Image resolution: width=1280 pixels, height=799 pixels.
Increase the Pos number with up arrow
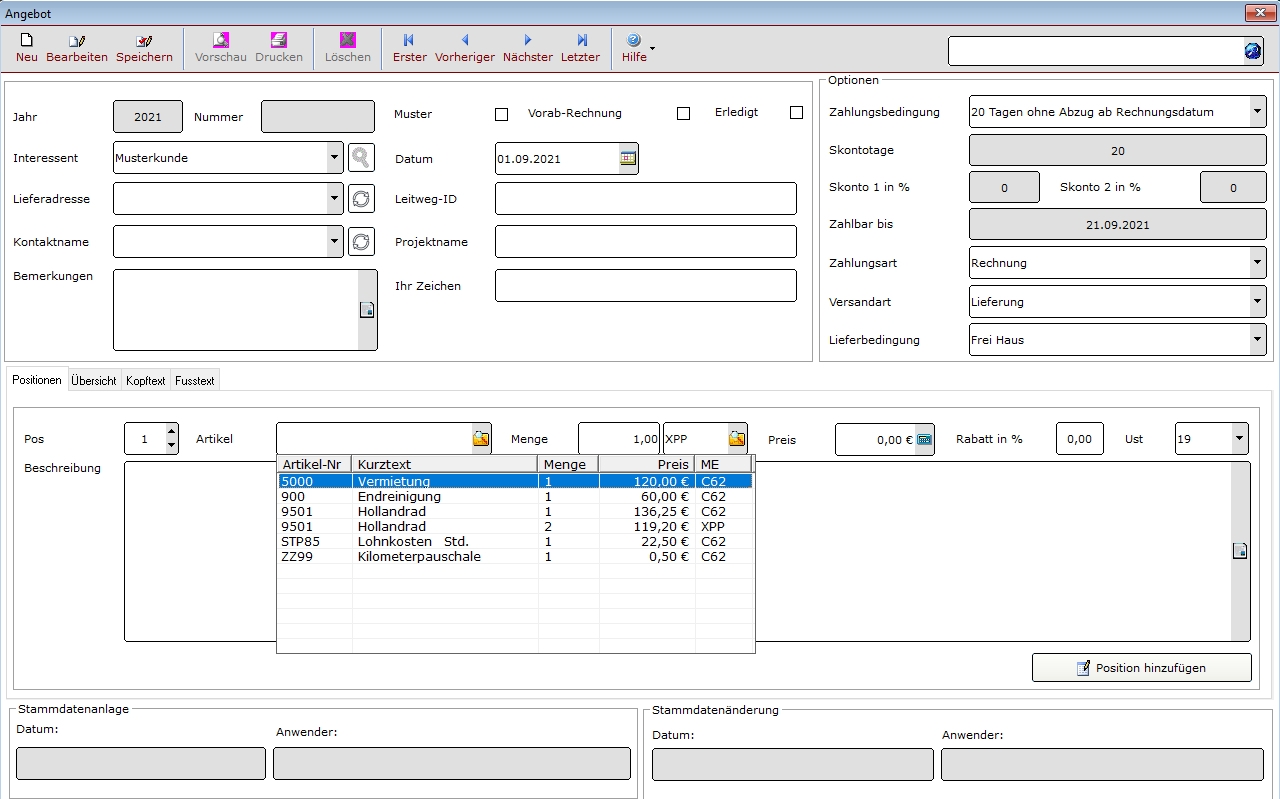(x=171, y=432)
